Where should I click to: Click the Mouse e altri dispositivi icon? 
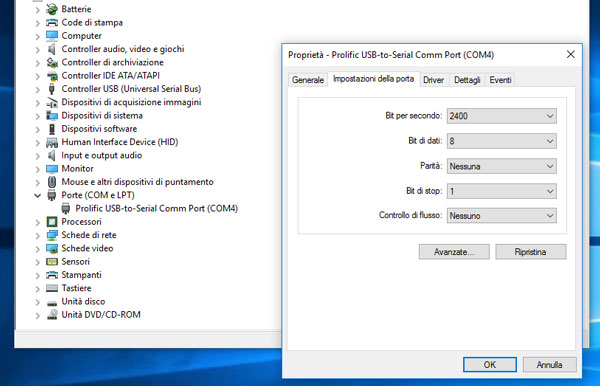click(52, 182)
